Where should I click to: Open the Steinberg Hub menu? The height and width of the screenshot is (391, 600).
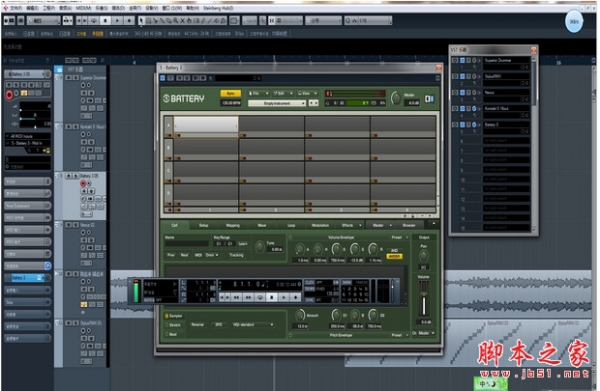click(218, 8)
